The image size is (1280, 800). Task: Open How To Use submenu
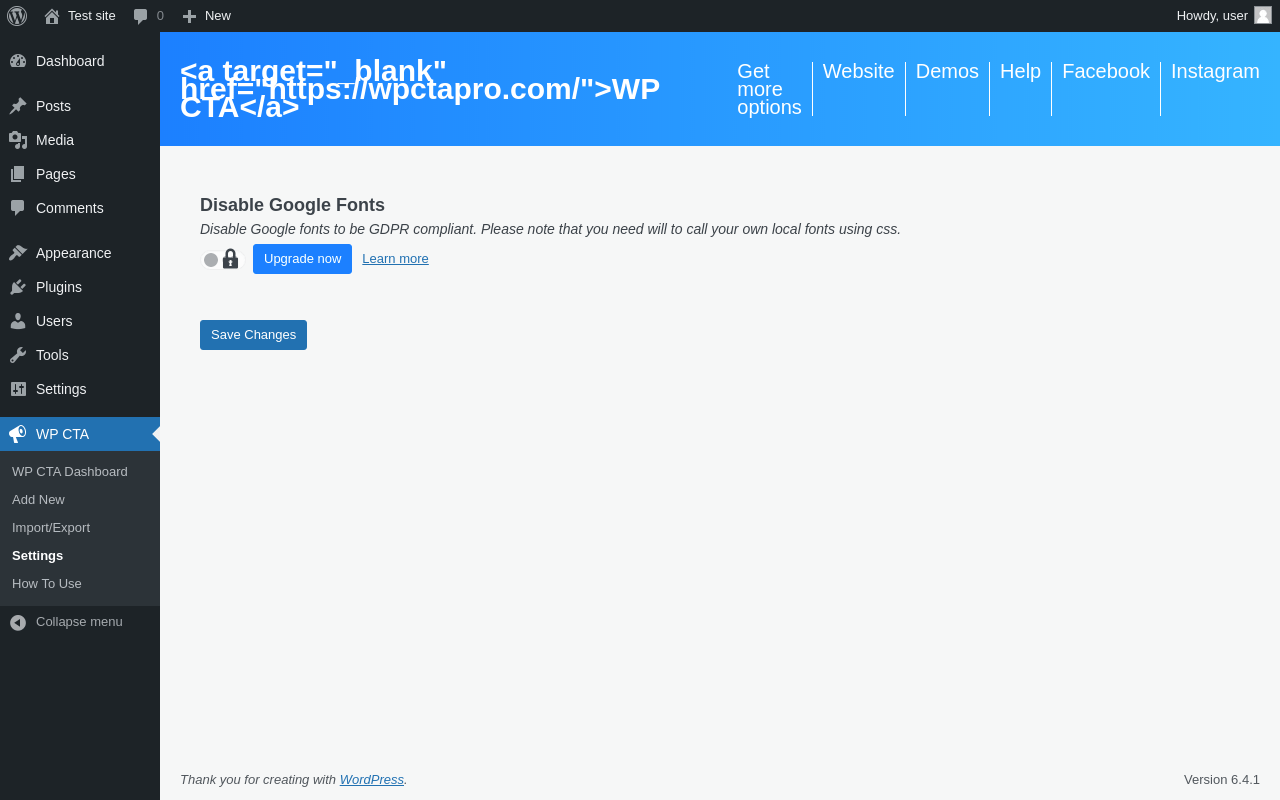[47, 584]
